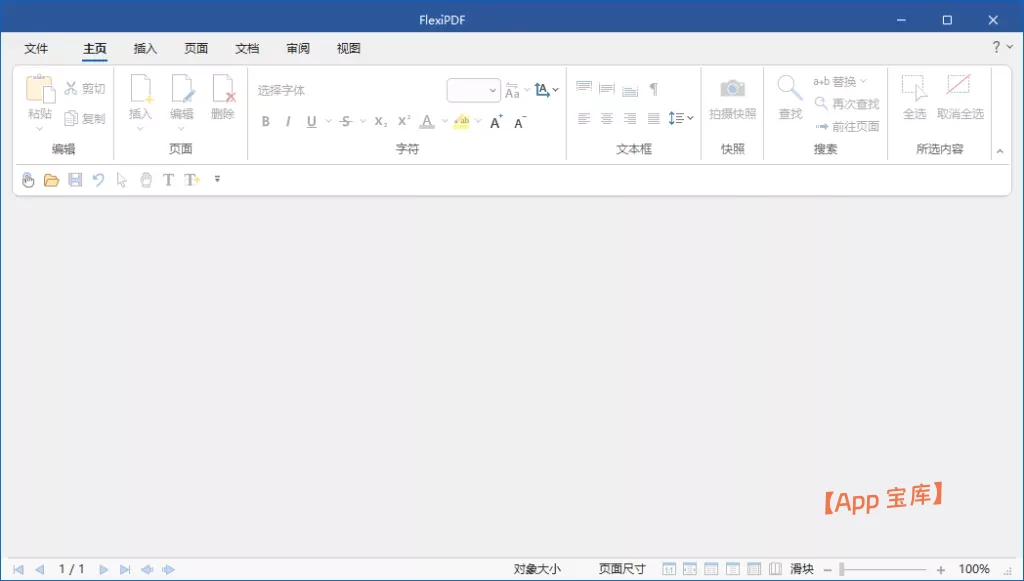Toggle Subscript X₂ formatting
This screenshot has width=1024, height=581.
pos(381,121)
